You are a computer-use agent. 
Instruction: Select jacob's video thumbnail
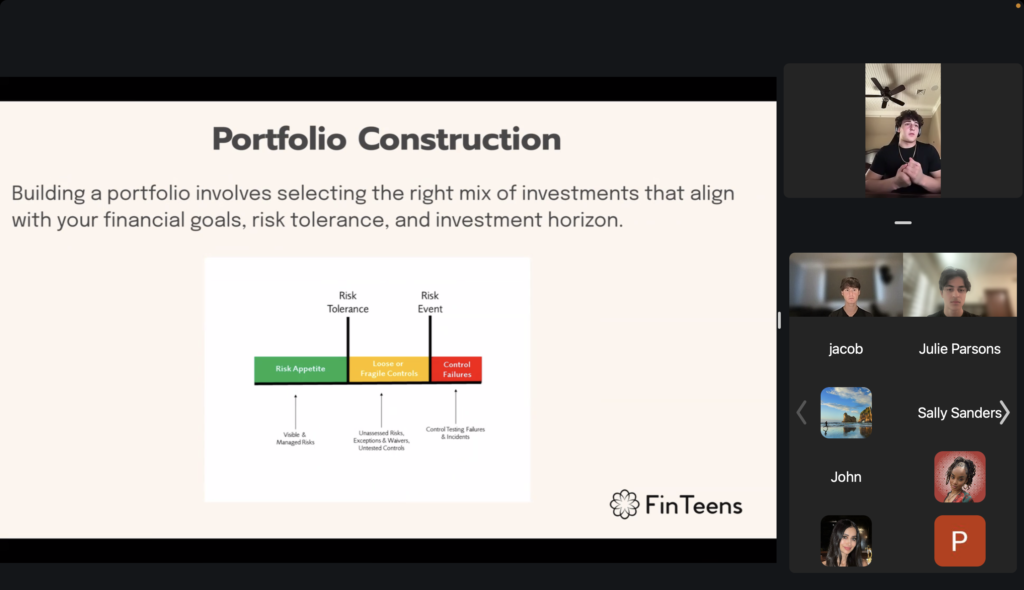(x=846, y=285)
